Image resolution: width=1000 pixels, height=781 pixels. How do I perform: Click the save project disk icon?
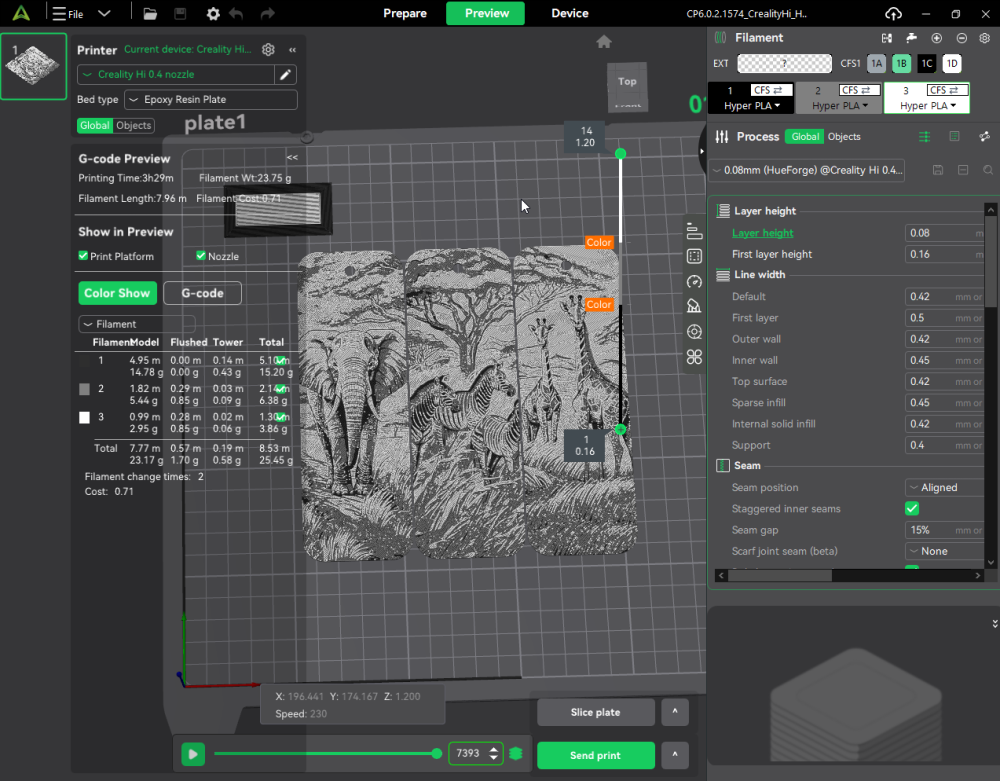tap(180, 13)
